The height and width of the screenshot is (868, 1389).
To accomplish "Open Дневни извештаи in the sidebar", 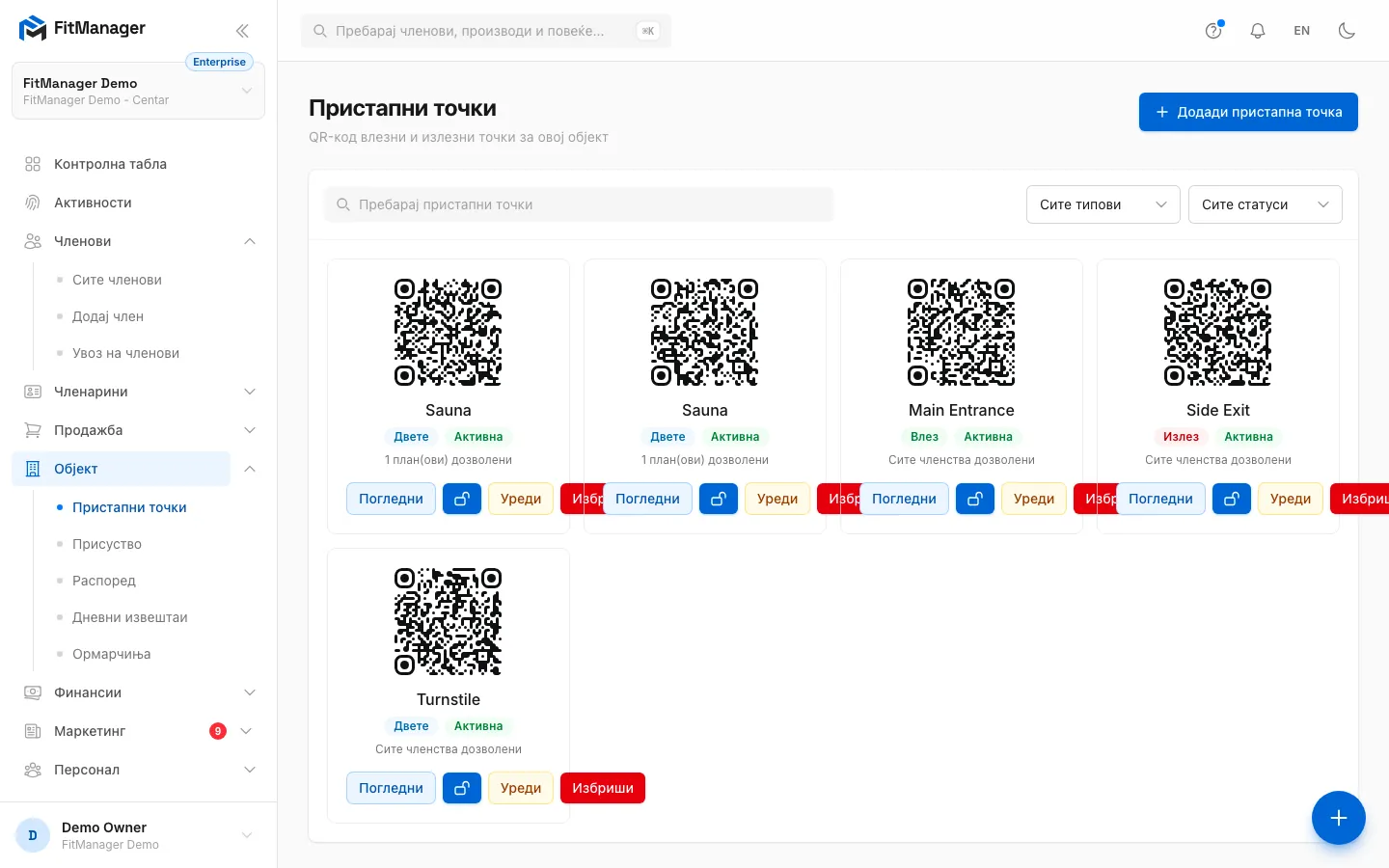I will point(130,617).
